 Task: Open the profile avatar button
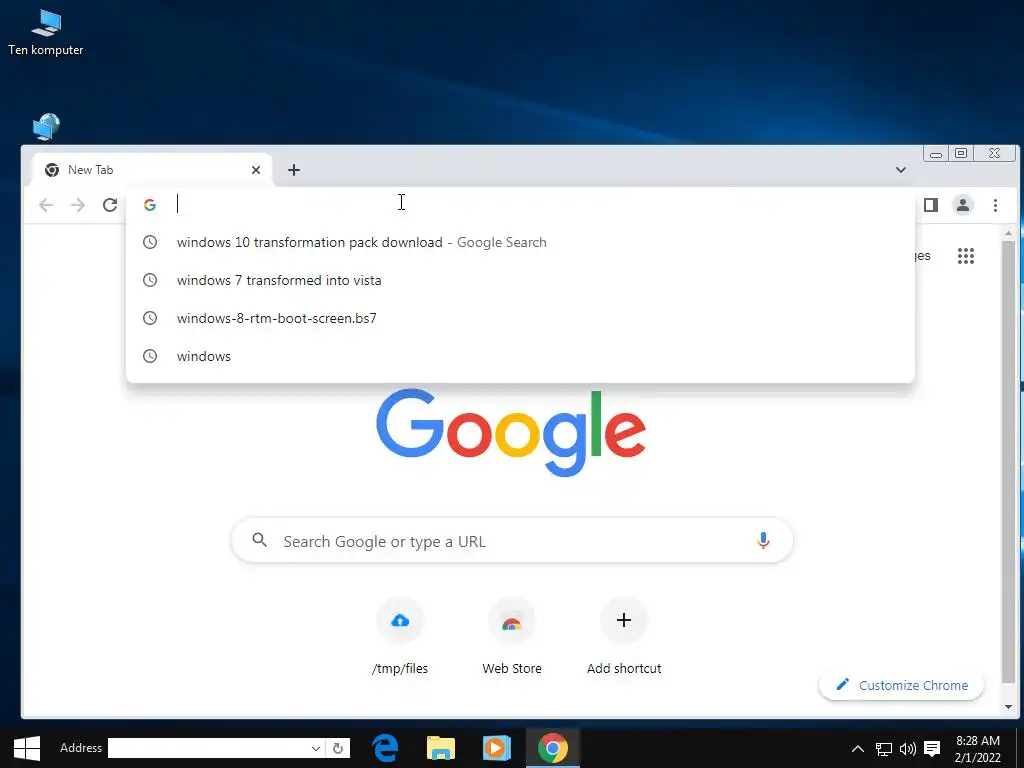963,205
